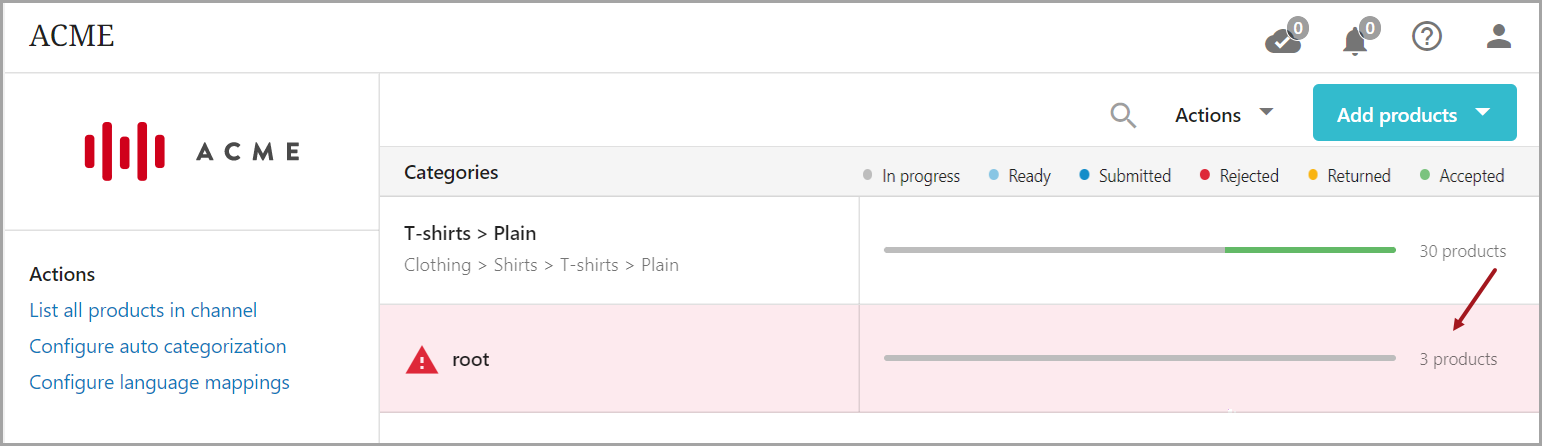
Task: Click the search magnifier icon
Action: click(x=1123, y=116)
